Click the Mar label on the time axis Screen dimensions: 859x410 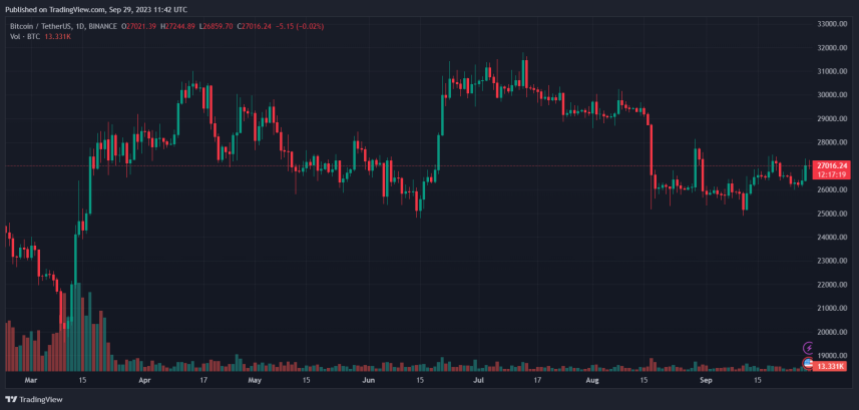[x=31, y=380]
